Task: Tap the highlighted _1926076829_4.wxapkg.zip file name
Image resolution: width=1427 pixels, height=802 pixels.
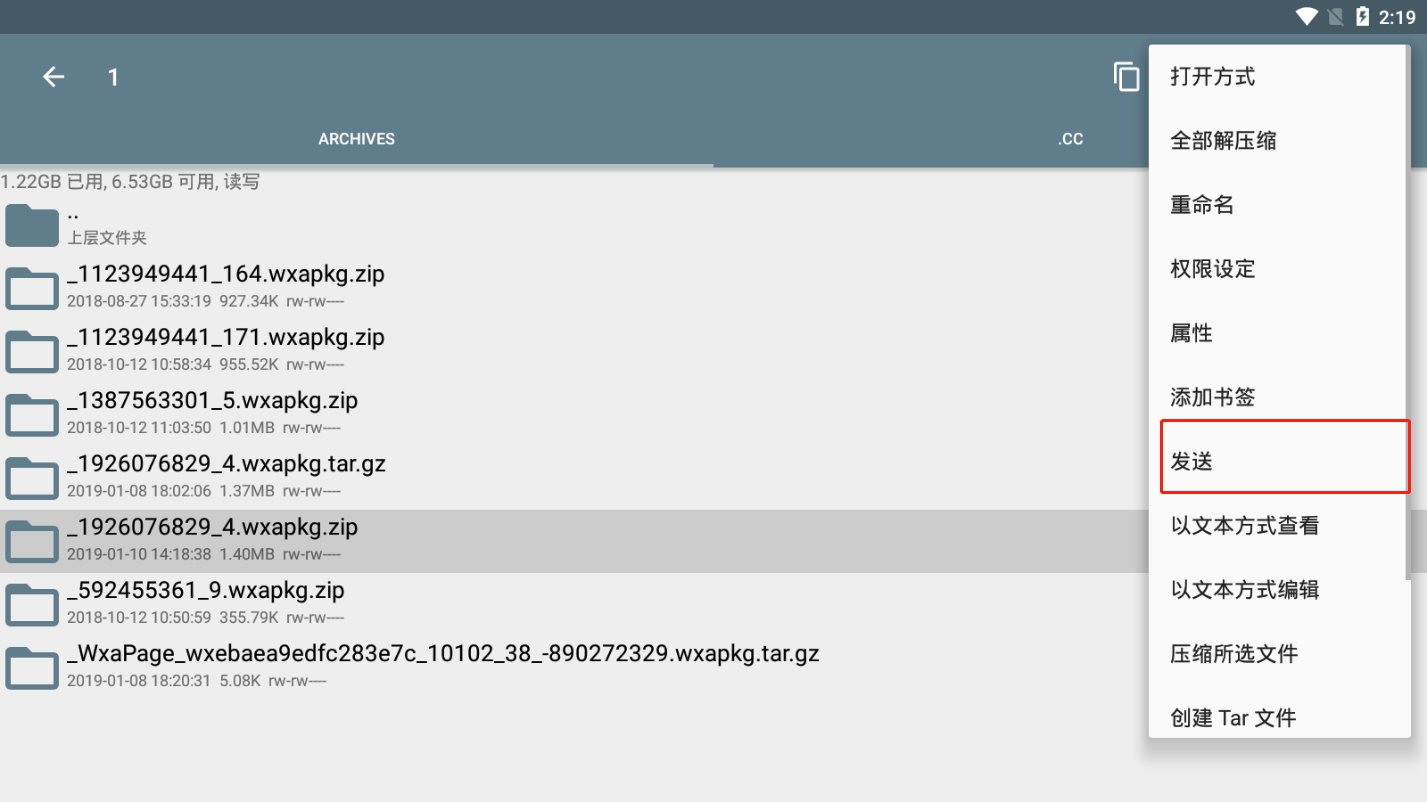Action: point(213,527)
